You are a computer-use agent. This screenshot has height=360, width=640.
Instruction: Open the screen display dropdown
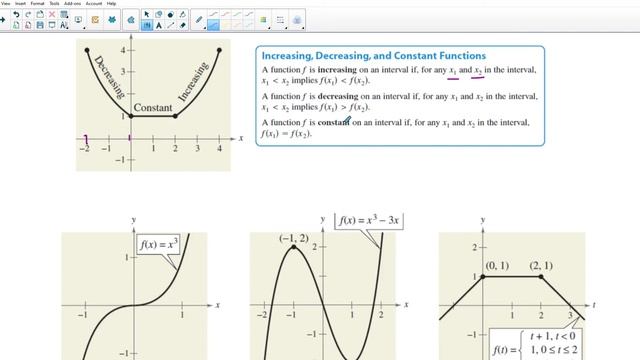(x=79, y=20)
